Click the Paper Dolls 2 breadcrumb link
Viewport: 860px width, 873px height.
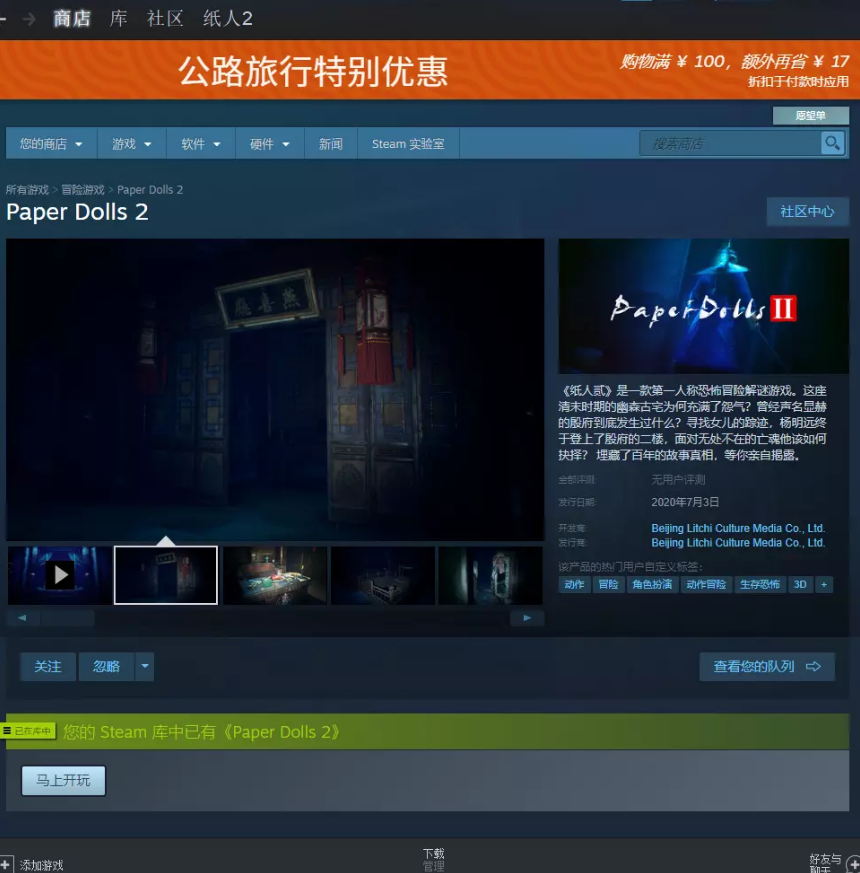(x=150, y=190)
